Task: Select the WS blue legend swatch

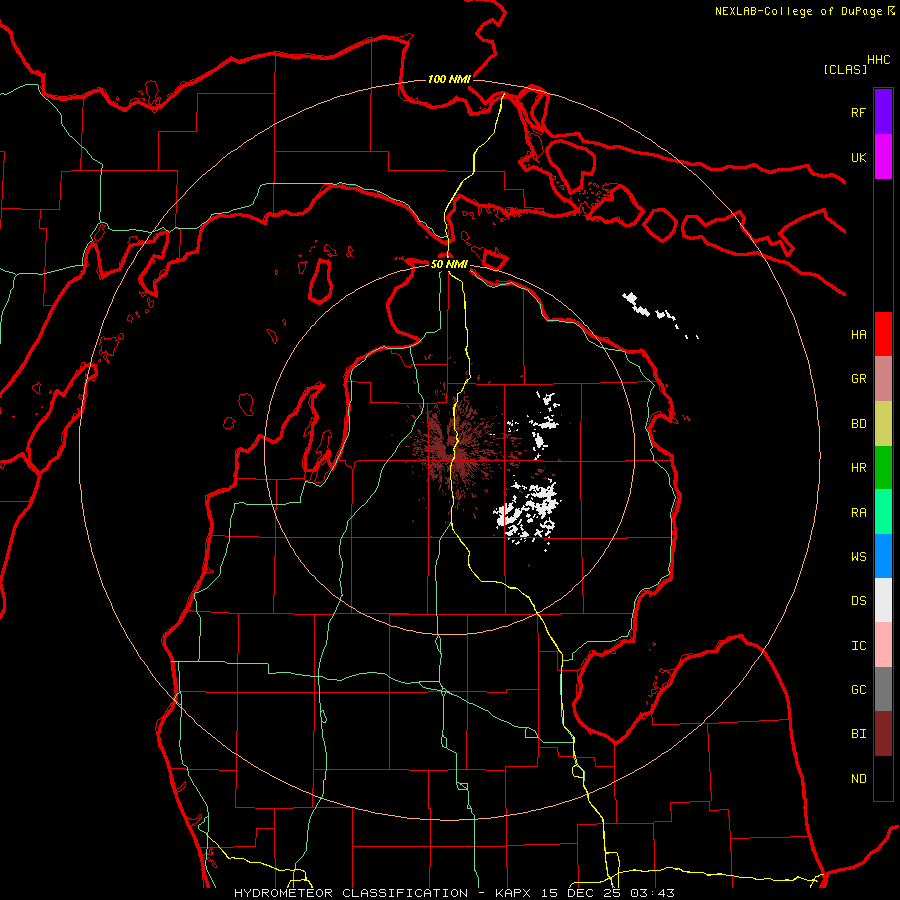Action: coord(883,556)
